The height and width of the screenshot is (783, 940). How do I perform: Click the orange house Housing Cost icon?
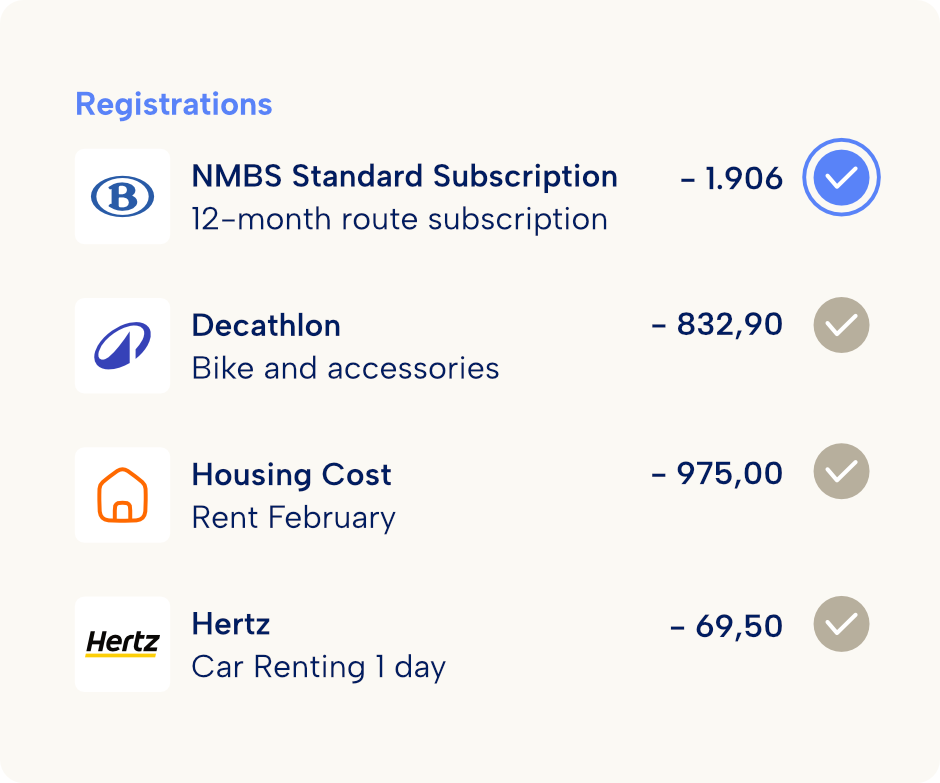click(x=122, y=495)
